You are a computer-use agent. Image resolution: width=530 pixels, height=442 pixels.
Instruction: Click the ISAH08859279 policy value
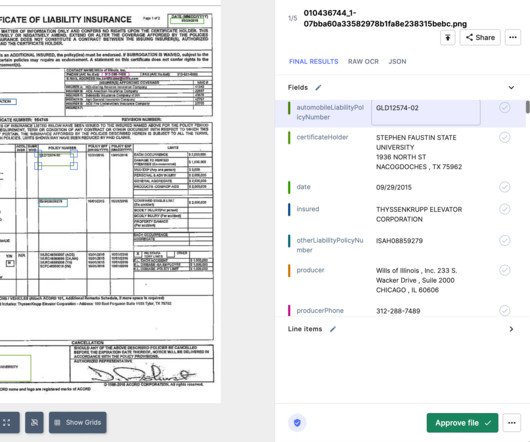point(399,241)
